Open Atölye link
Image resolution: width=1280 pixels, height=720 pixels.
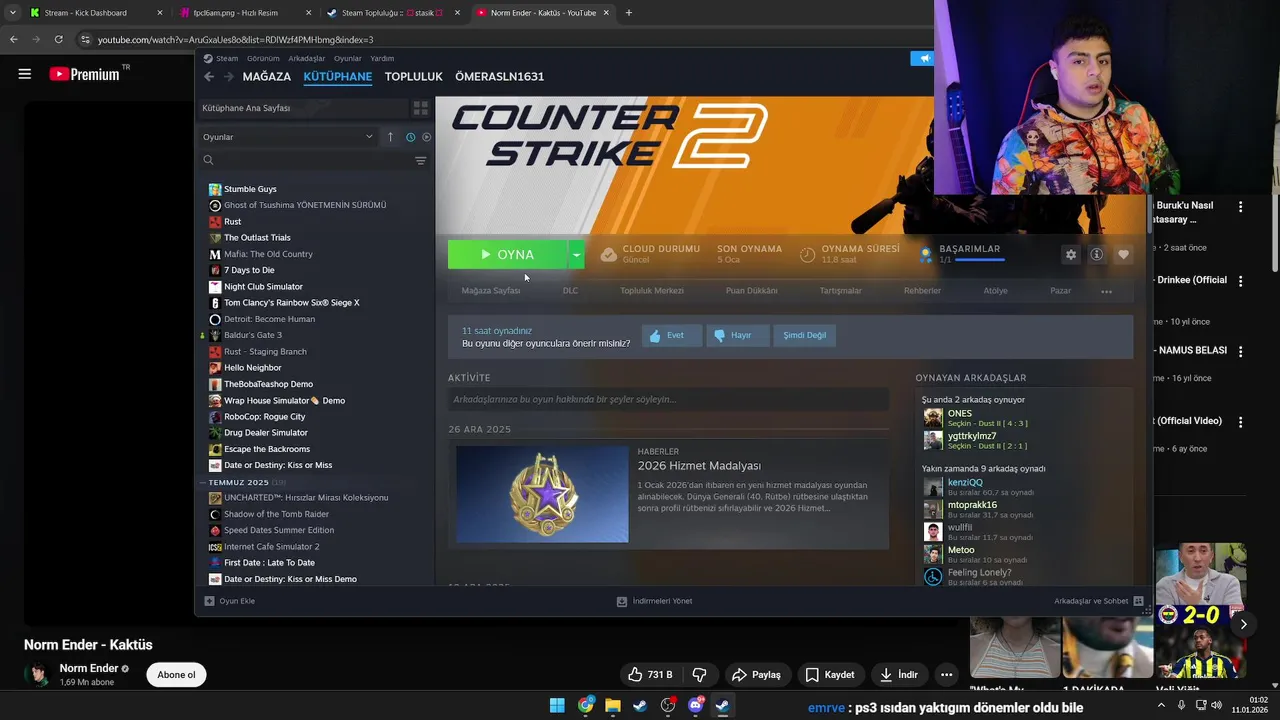(995, 291)
